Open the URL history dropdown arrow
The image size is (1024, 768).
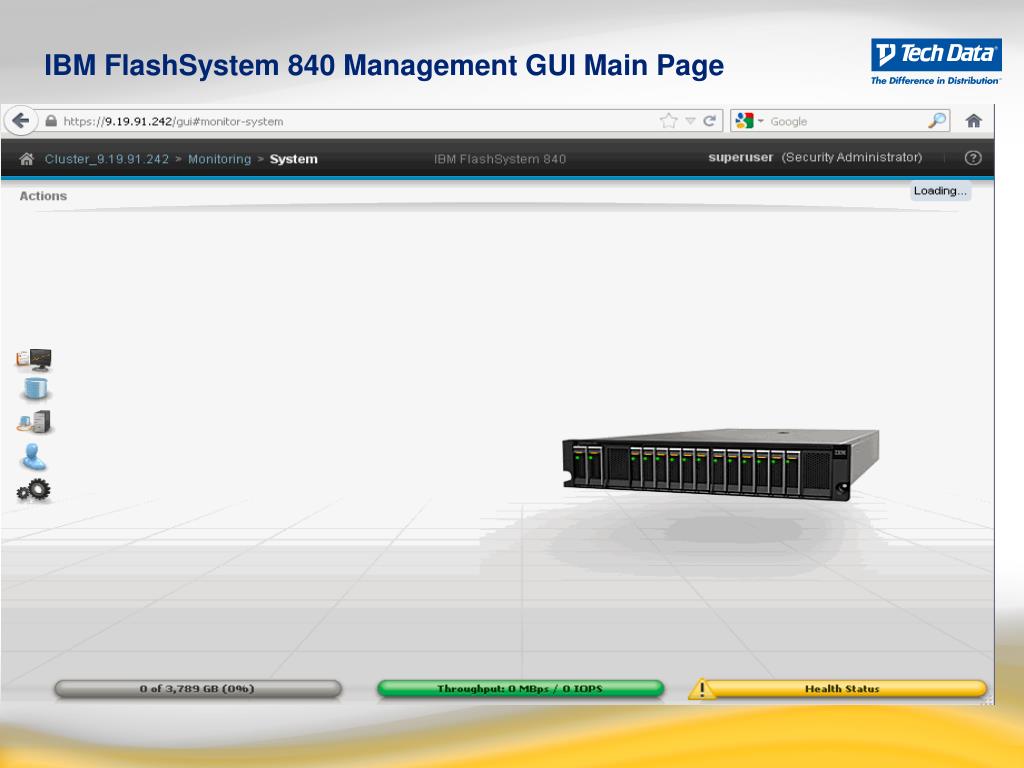(x=690, y=121)
